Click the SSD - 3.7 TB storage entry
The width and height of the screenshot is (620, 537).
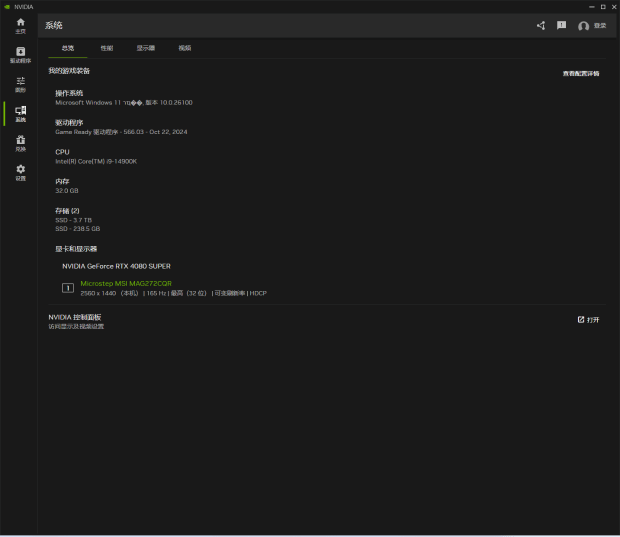[x=74, y=220]
